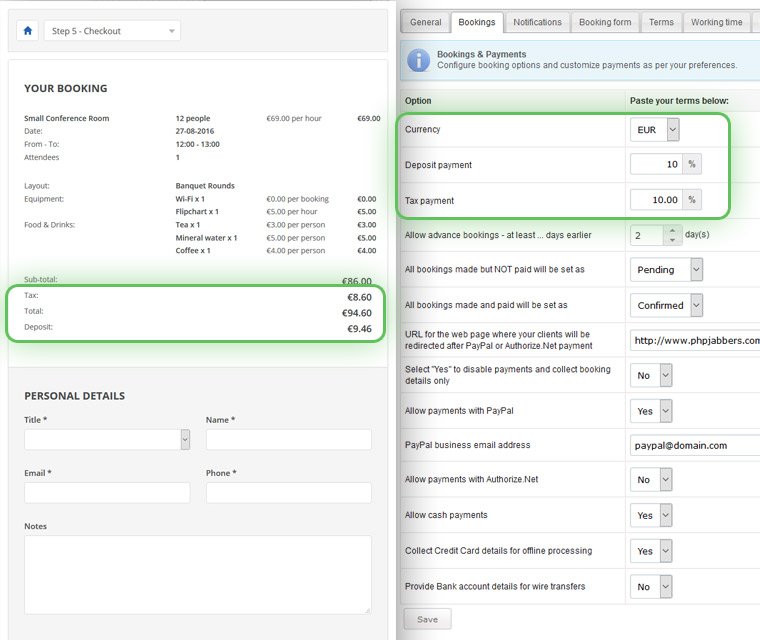The image size is (760, 640).
Task: Click the percent unit next to Tax payment
Action: pyautogui.click(x=692, y=200)
